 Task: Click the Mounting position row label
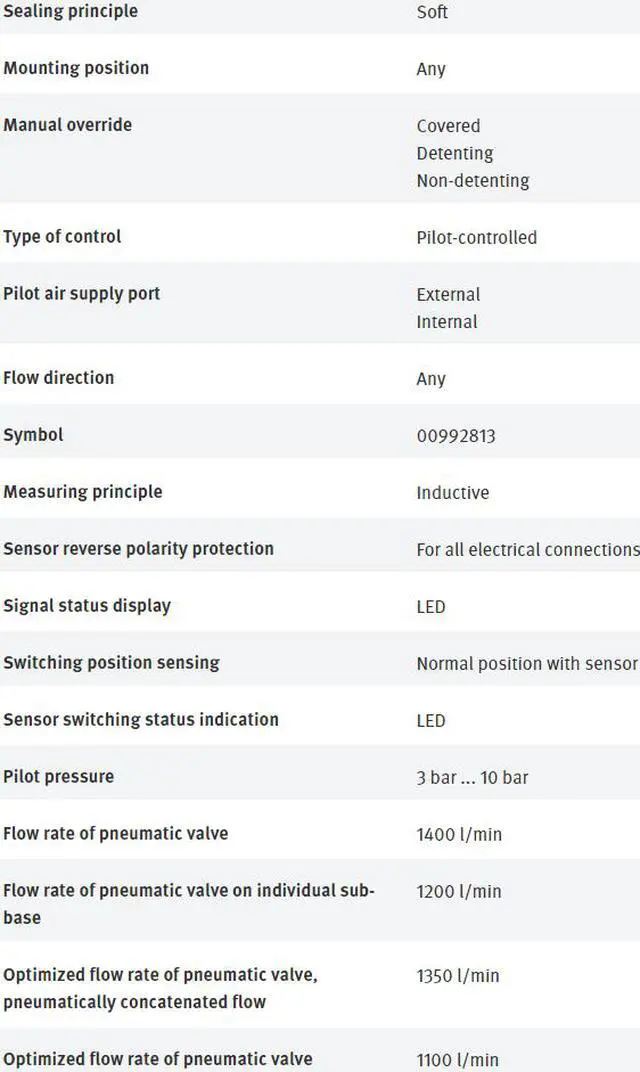coord(76,68)
